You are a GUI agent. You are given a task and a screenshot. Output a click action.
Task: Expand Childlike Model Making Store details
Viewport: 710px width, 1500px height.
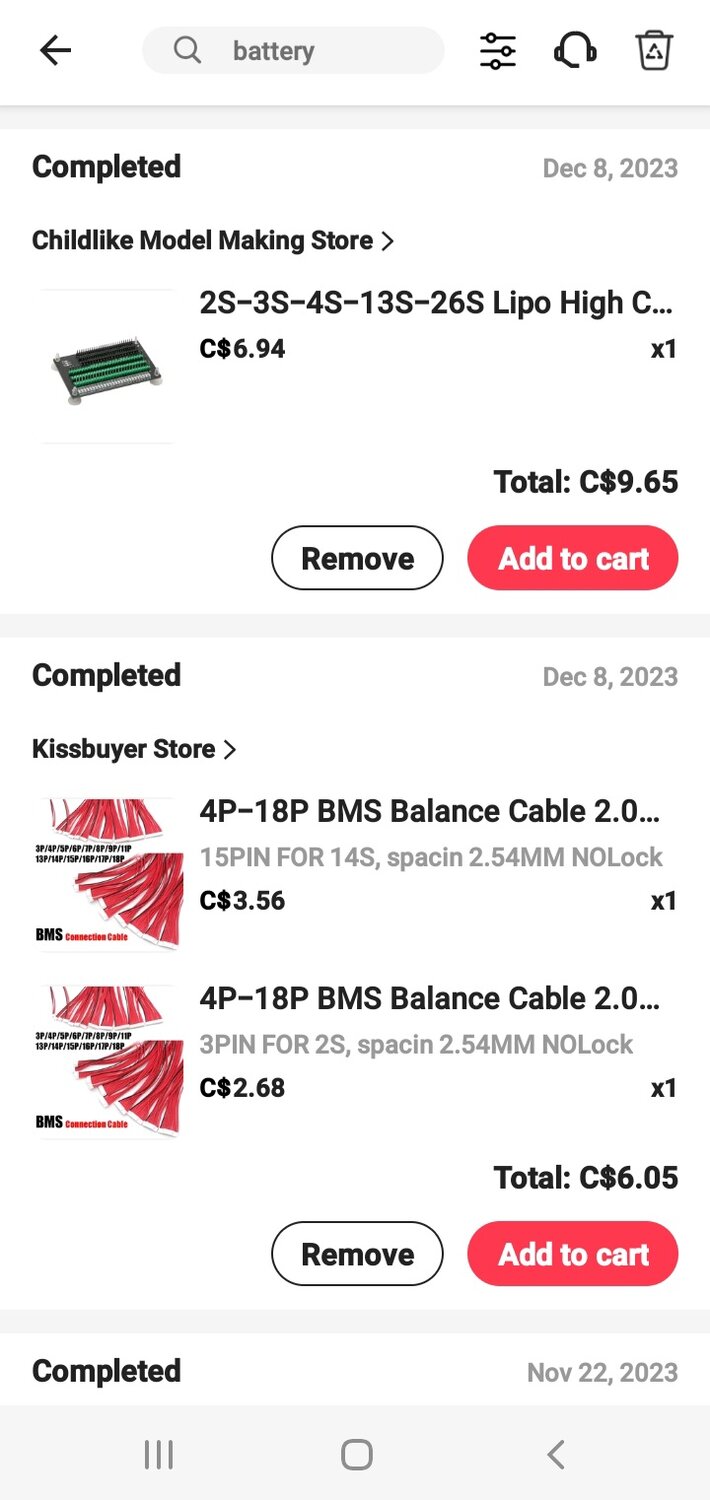388,240
